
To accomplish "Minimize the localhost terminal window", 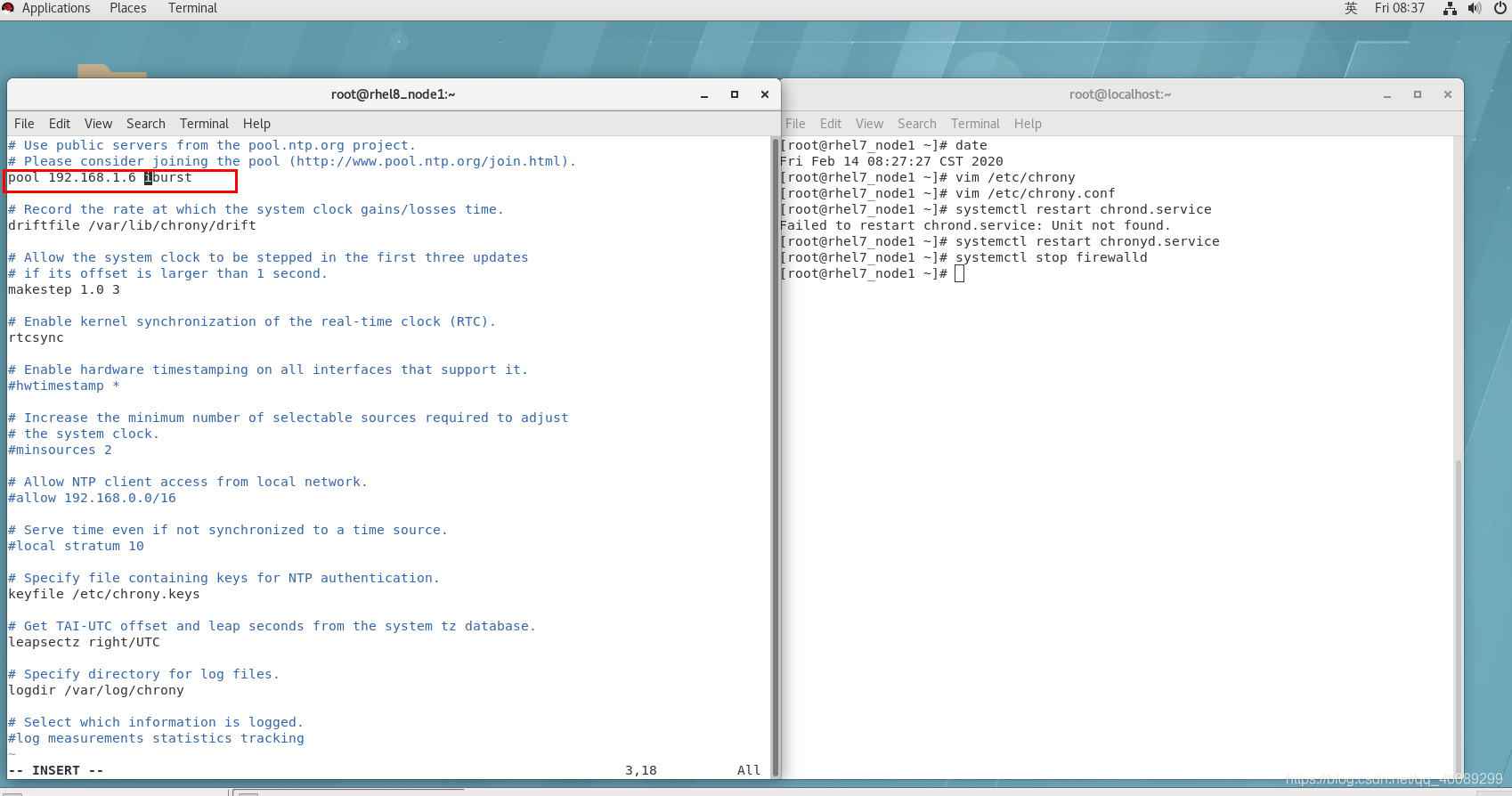I will (1387, 94).
